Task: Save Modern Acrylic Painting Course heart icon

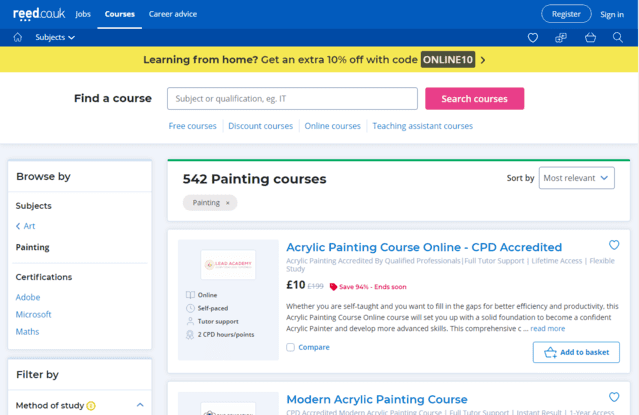Action: click(x=614, y=397)
